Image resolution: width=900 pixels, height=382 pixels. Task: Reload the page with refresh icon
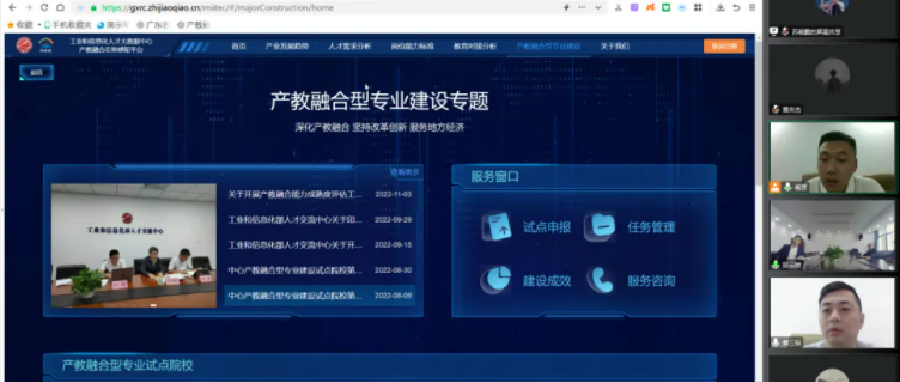[x=44, y=8]
